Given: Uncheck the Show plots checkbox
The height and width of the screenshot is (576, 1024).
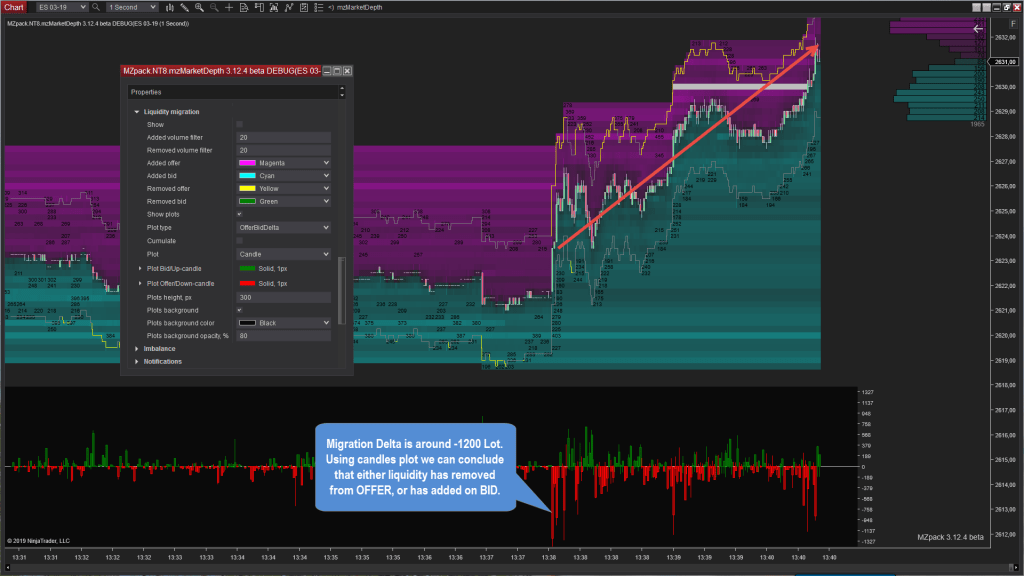Looking at the screenshot, I should click(x=240, y=214).
